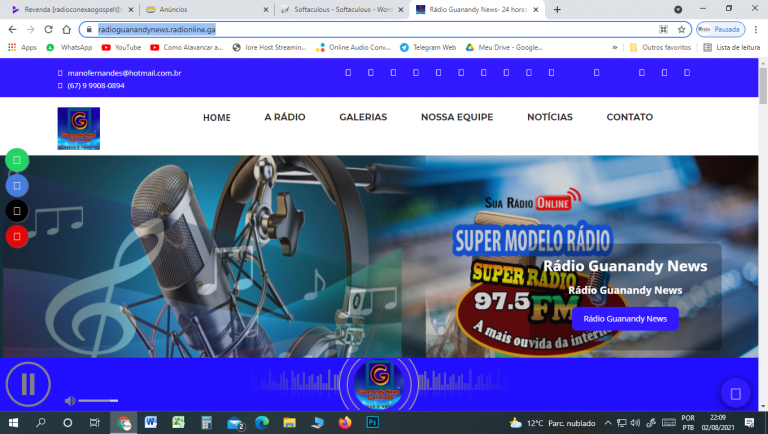
Task: Open Windows taskbar search
Action: point(41,423)
